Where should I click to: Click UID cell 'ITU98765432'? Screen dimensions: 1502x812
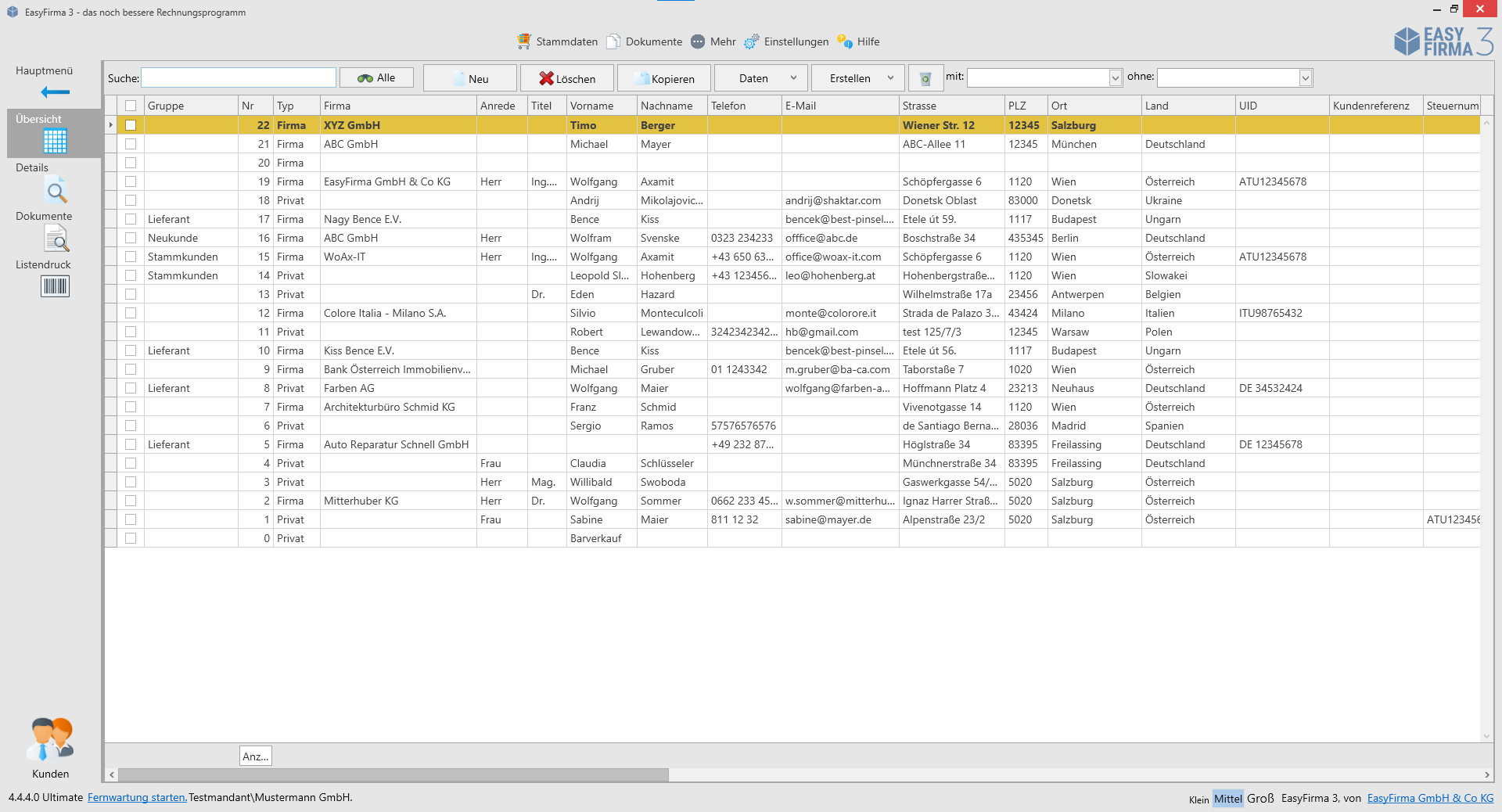pos(1281,313)
